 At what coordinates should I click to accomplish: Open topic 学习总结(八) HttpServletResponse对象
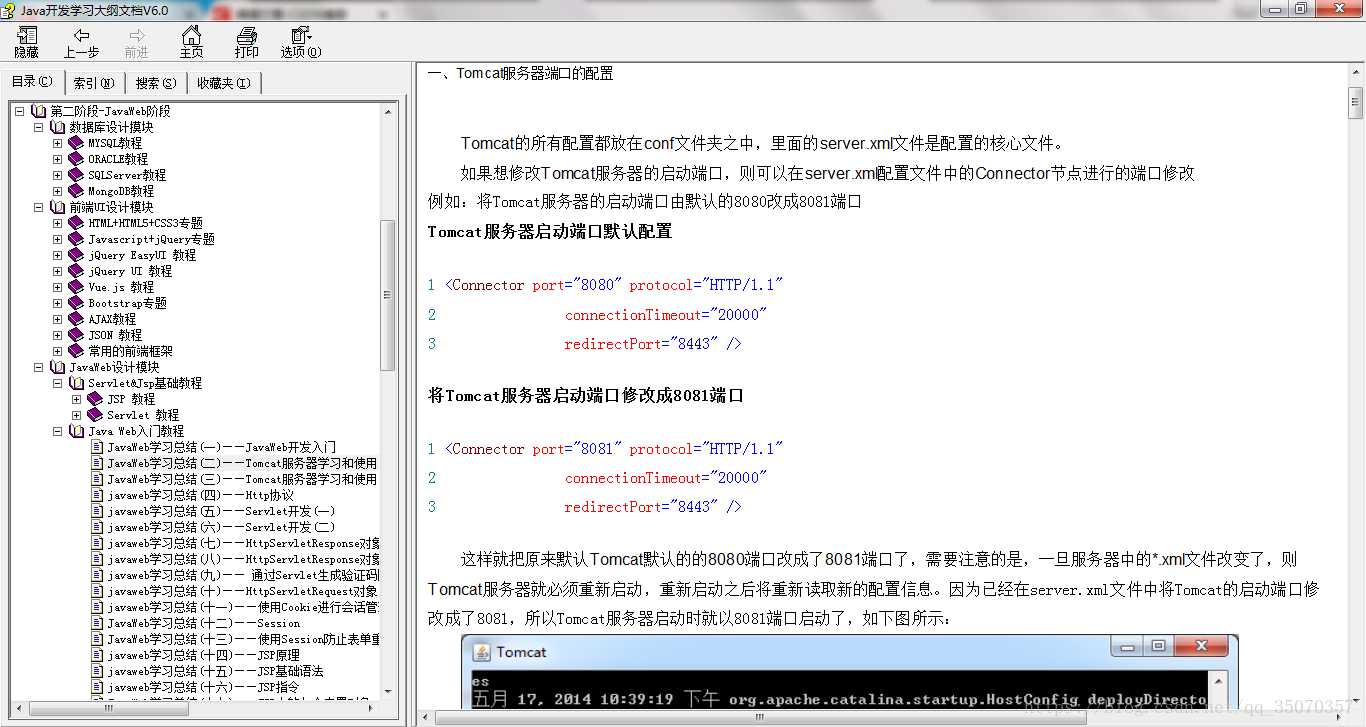coord(243,559)
